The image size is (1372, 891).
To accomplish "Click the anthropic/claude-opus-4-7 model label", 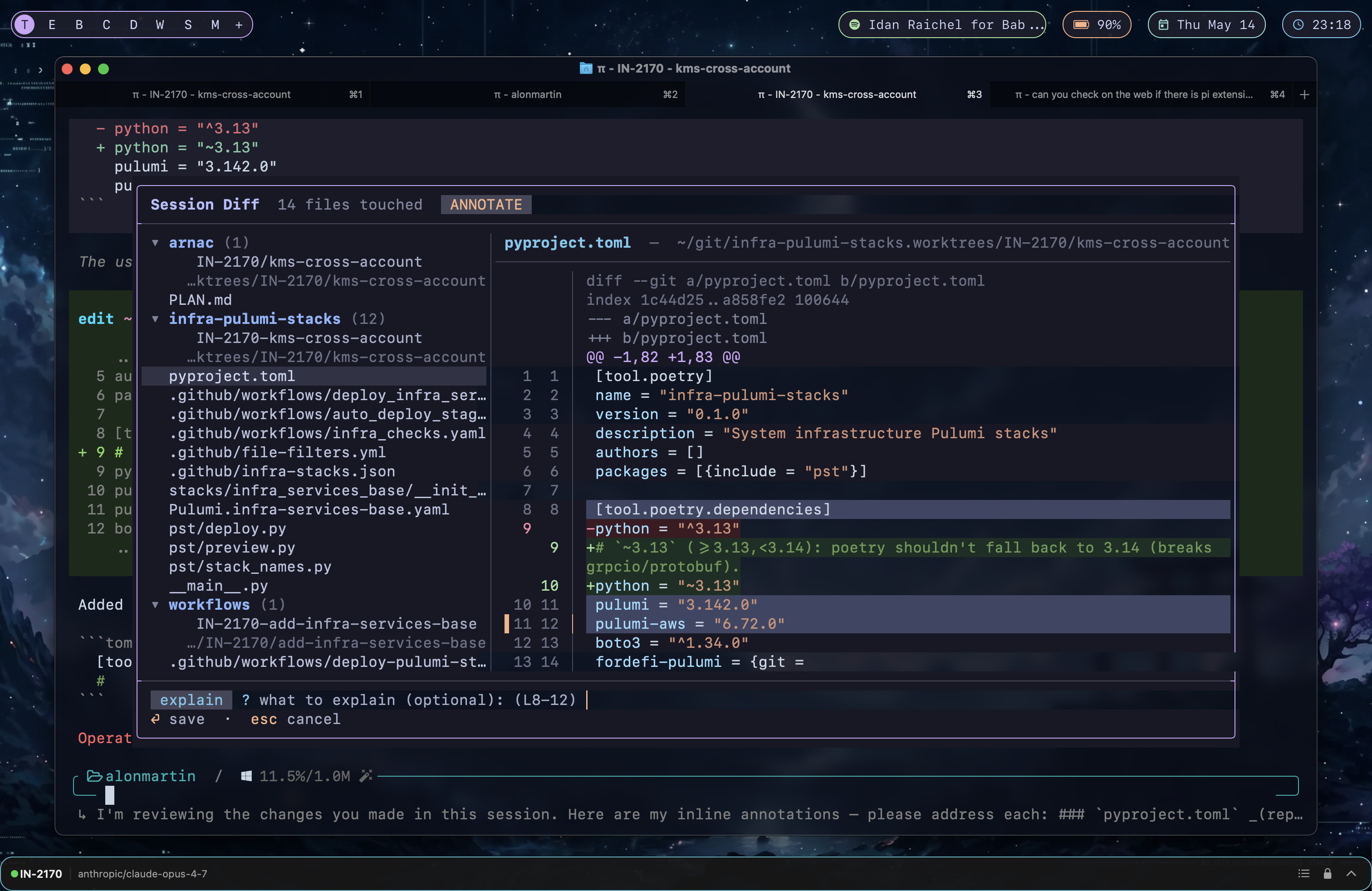I will 142,874.
